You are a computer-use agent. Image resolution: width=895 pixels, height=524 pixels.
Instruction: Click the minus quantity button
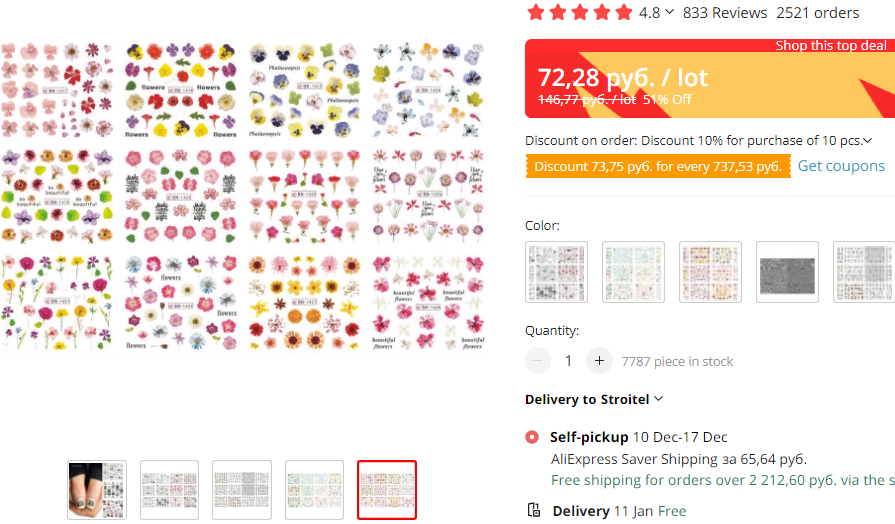[x=538, y=361]
